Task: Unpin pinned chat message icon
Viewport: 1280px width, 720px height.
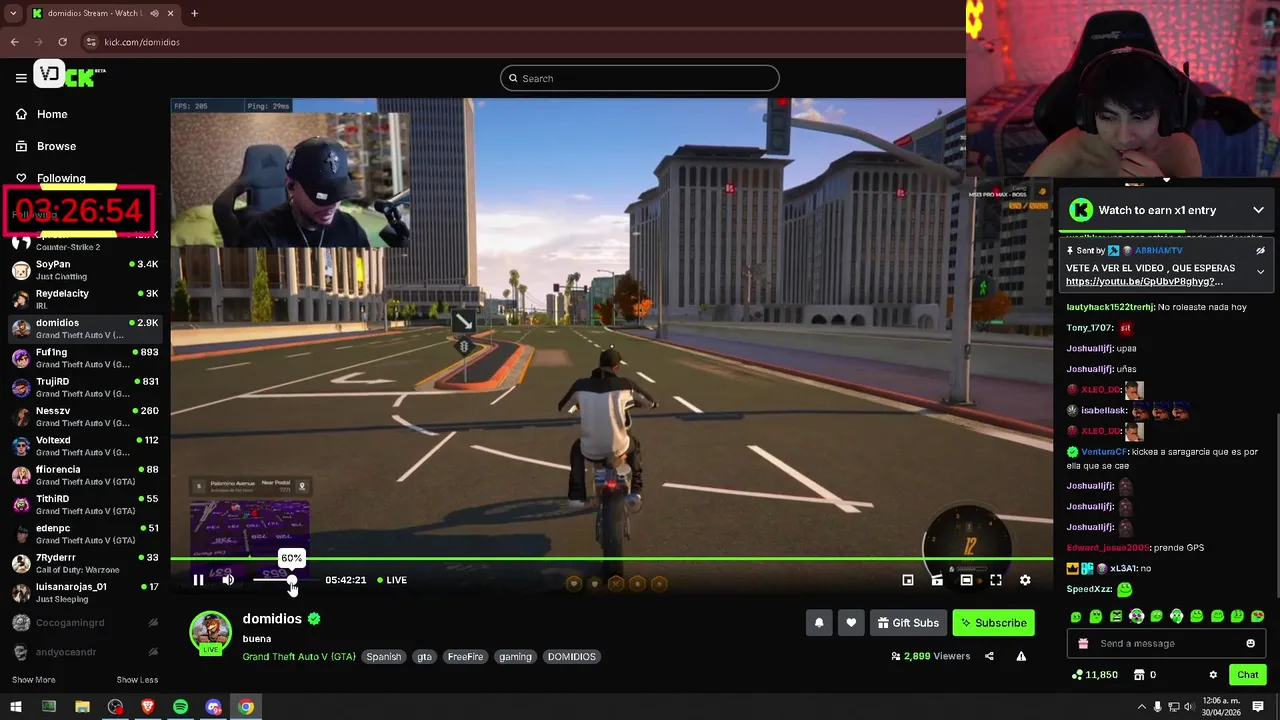Action: point(1260,251)
